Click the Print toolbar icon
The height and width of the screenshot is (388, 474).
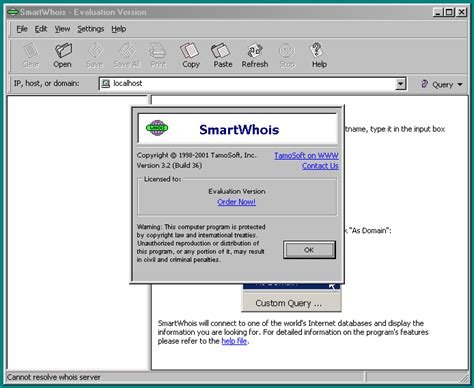[158, 55]
